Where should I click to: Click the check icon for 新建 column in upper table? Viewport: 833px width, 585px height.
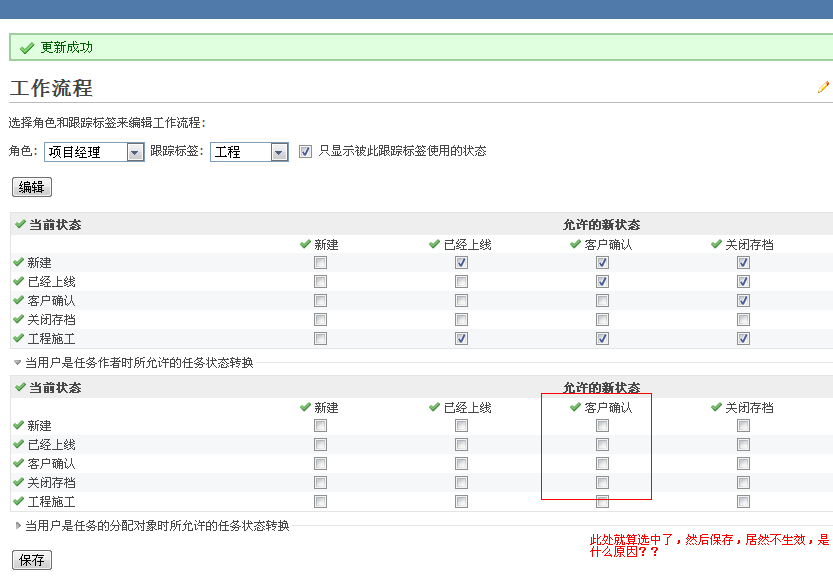(x=305, y=244)
